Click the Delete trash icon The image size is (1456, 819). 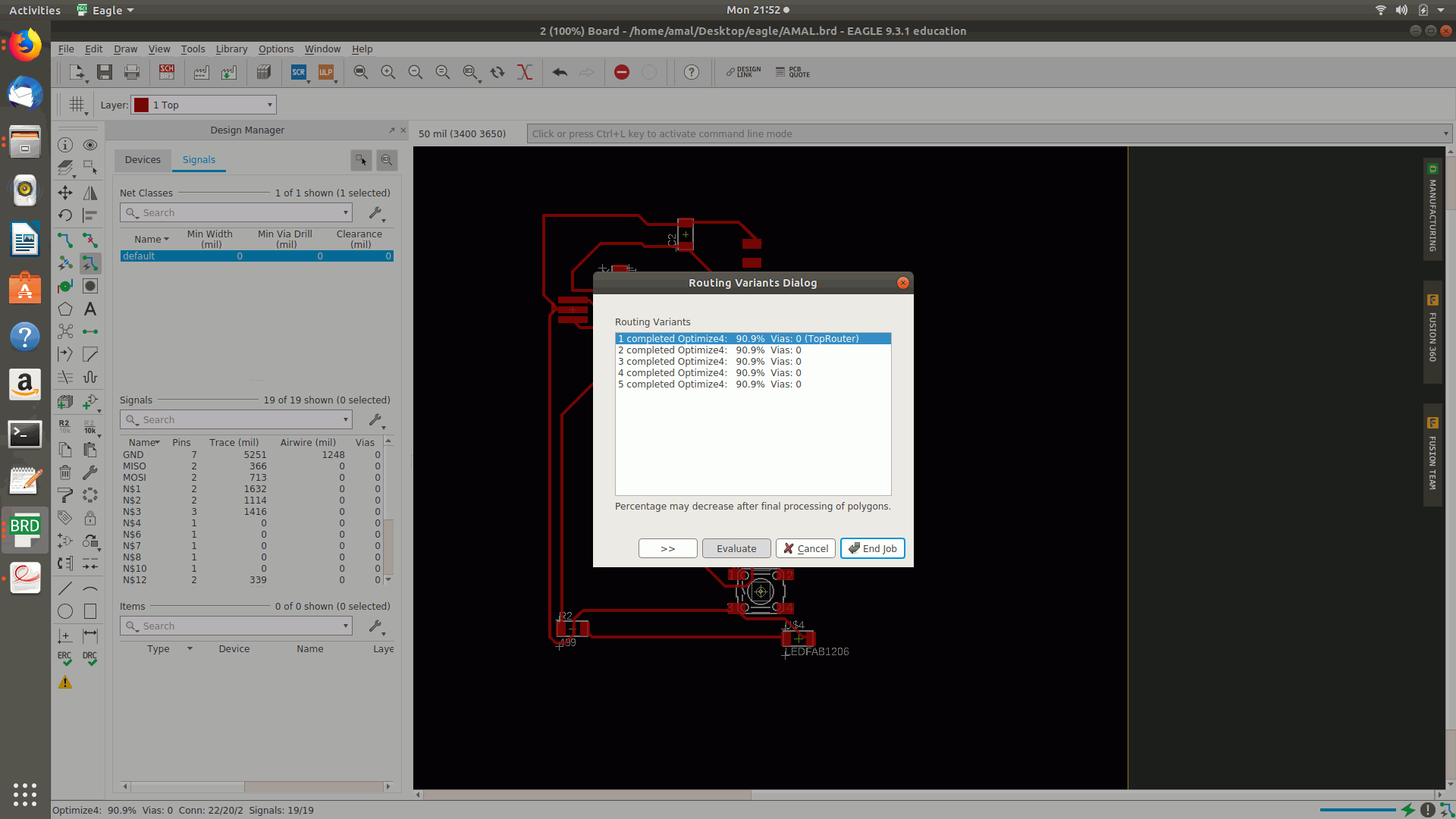[x=65, y=472]
